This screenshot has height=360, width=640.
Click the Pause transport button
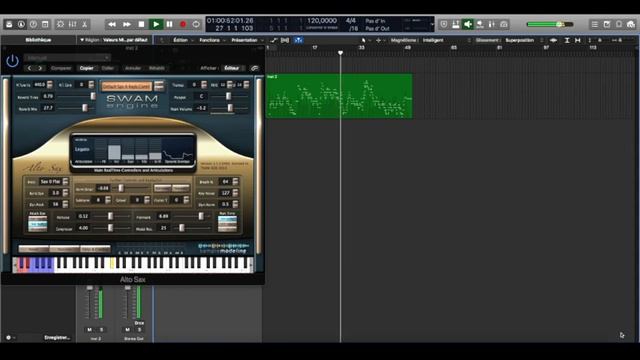tap(169, 24)
